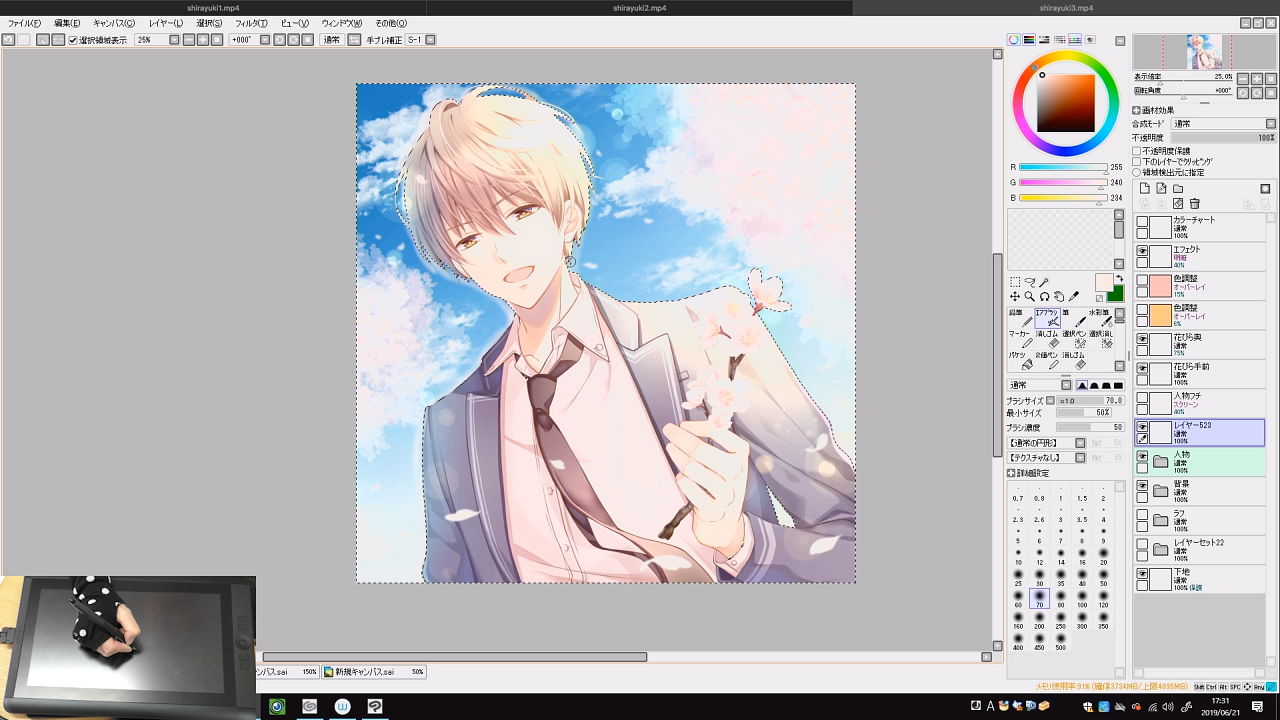
Task: Hide the エフェクト layer
Action: tap(1142, 251)
